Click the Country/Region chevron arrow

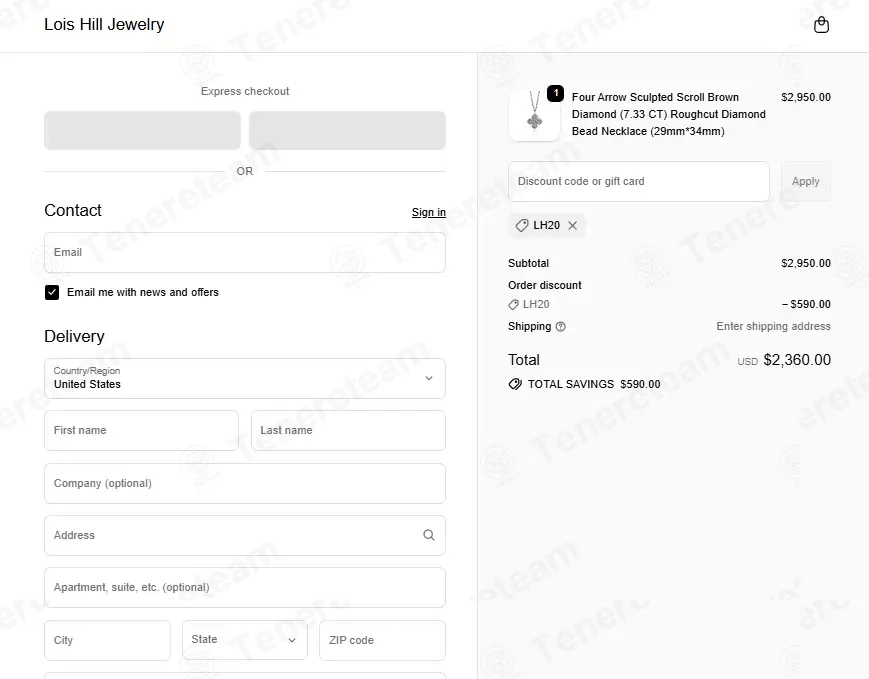point(428,378)
